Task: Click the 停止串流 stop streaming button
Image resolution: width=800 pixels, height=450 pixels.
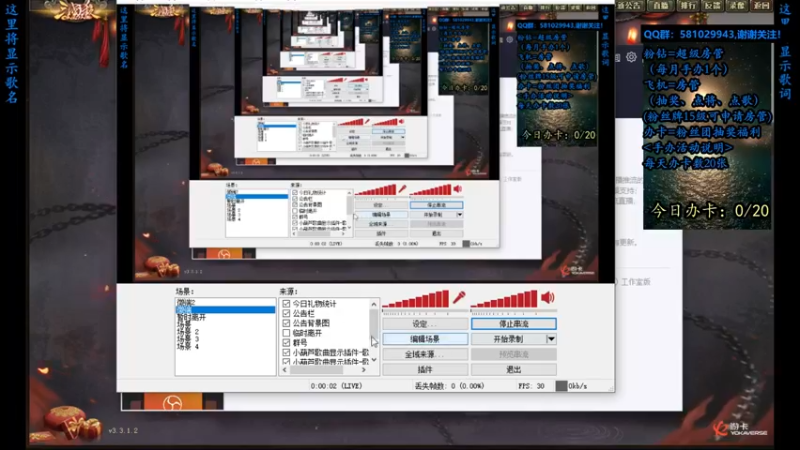Action: (x=514, y=323)
